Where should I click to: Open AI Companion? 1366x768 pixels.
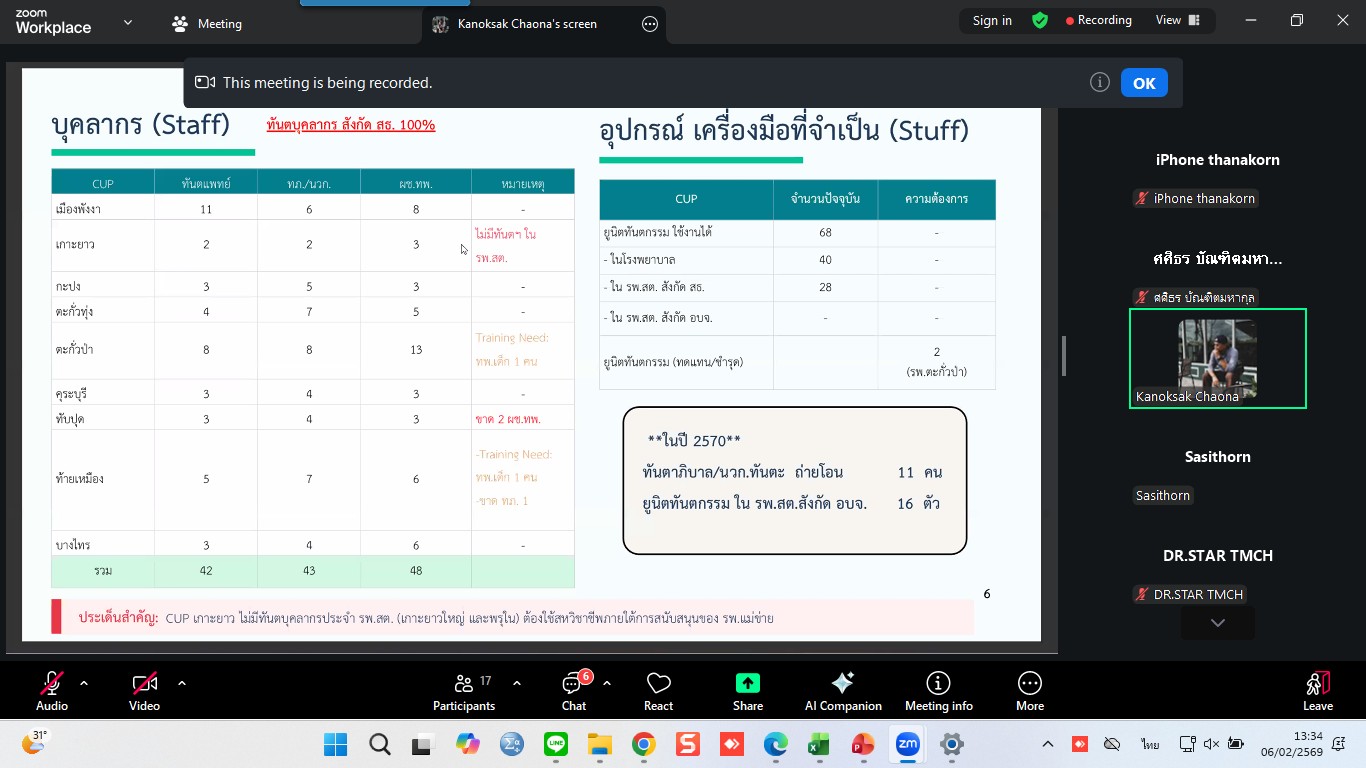[843, 691]
